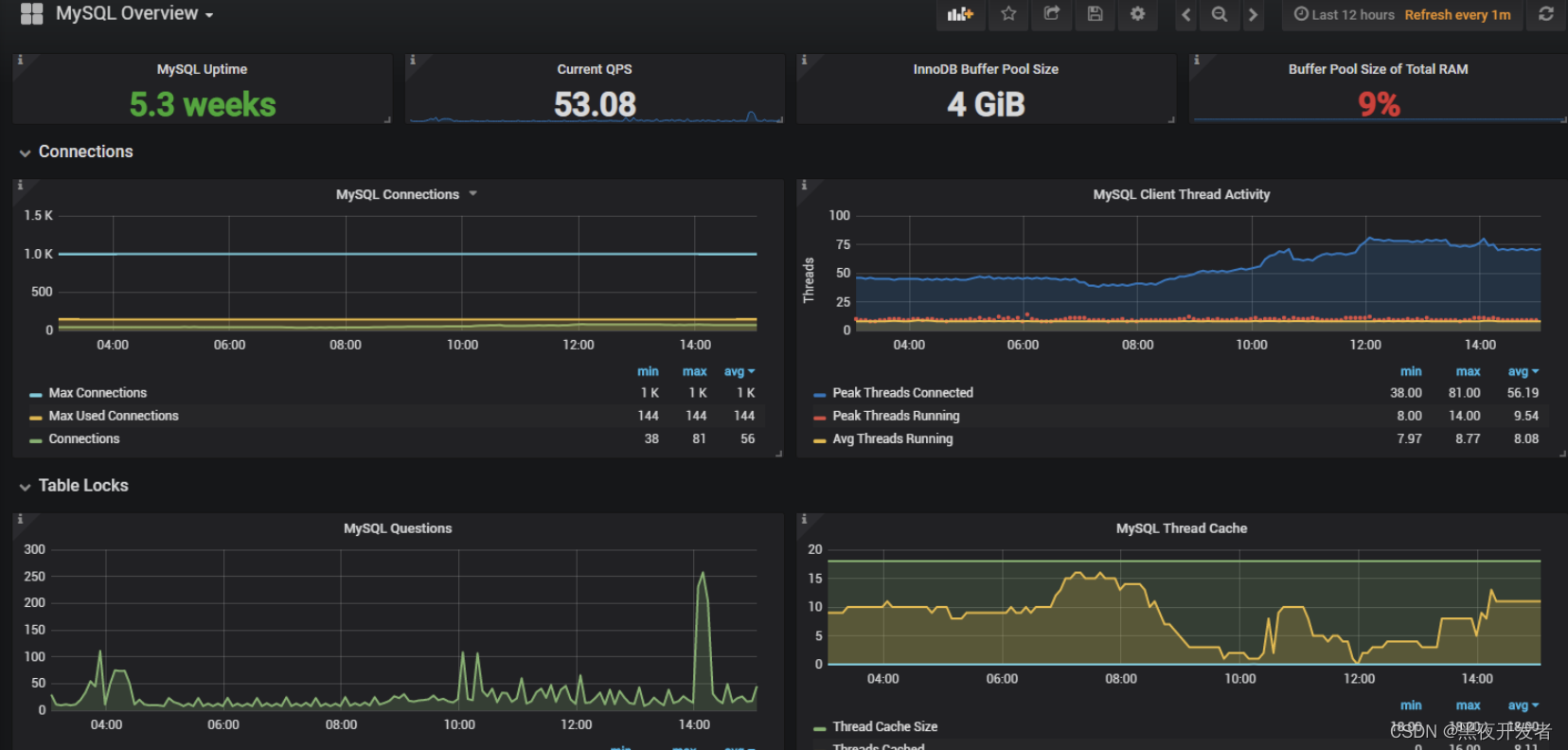
Task: Toggle Max Used Connections series in legend
Action: click(x=114, y=416)
